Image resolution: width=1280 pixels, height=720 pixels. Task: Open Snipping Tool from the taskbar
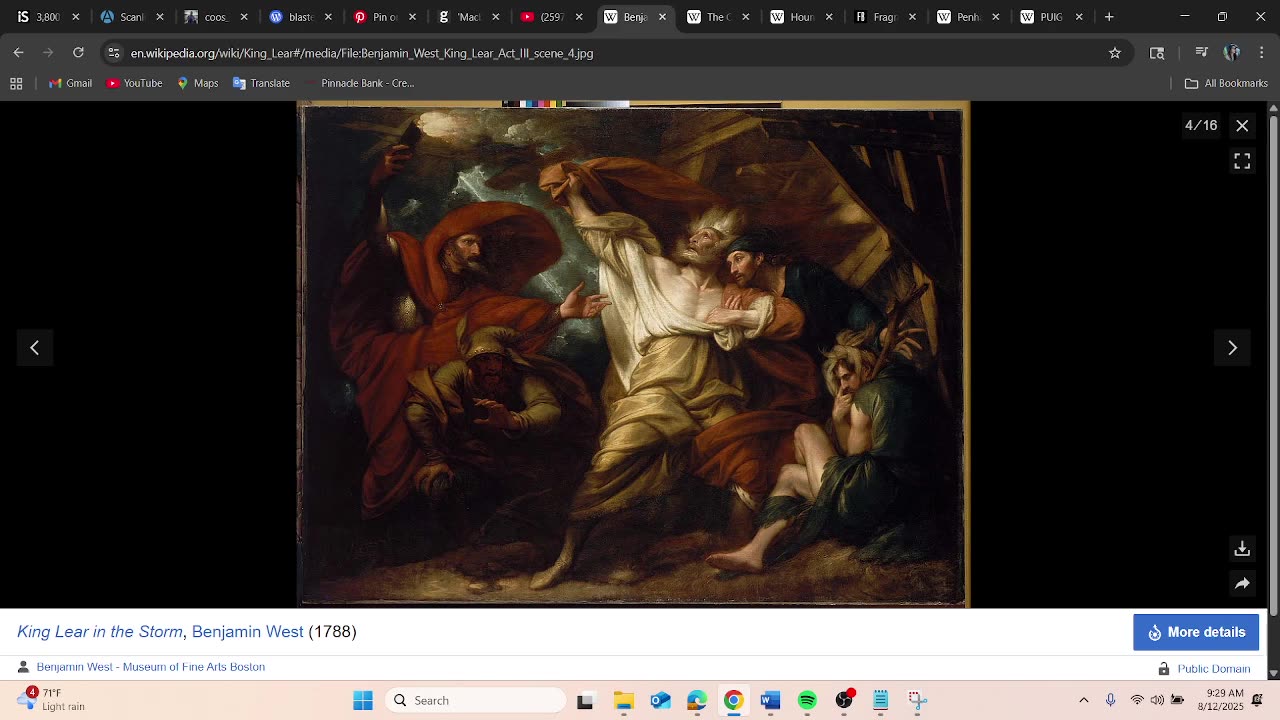coord(917,701)
